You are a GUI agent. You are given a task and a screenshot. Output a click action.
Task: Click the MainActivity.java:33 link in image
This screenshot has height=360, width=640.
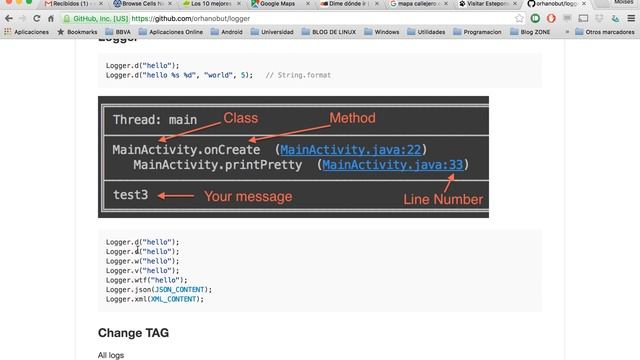(x=393, y=165)
